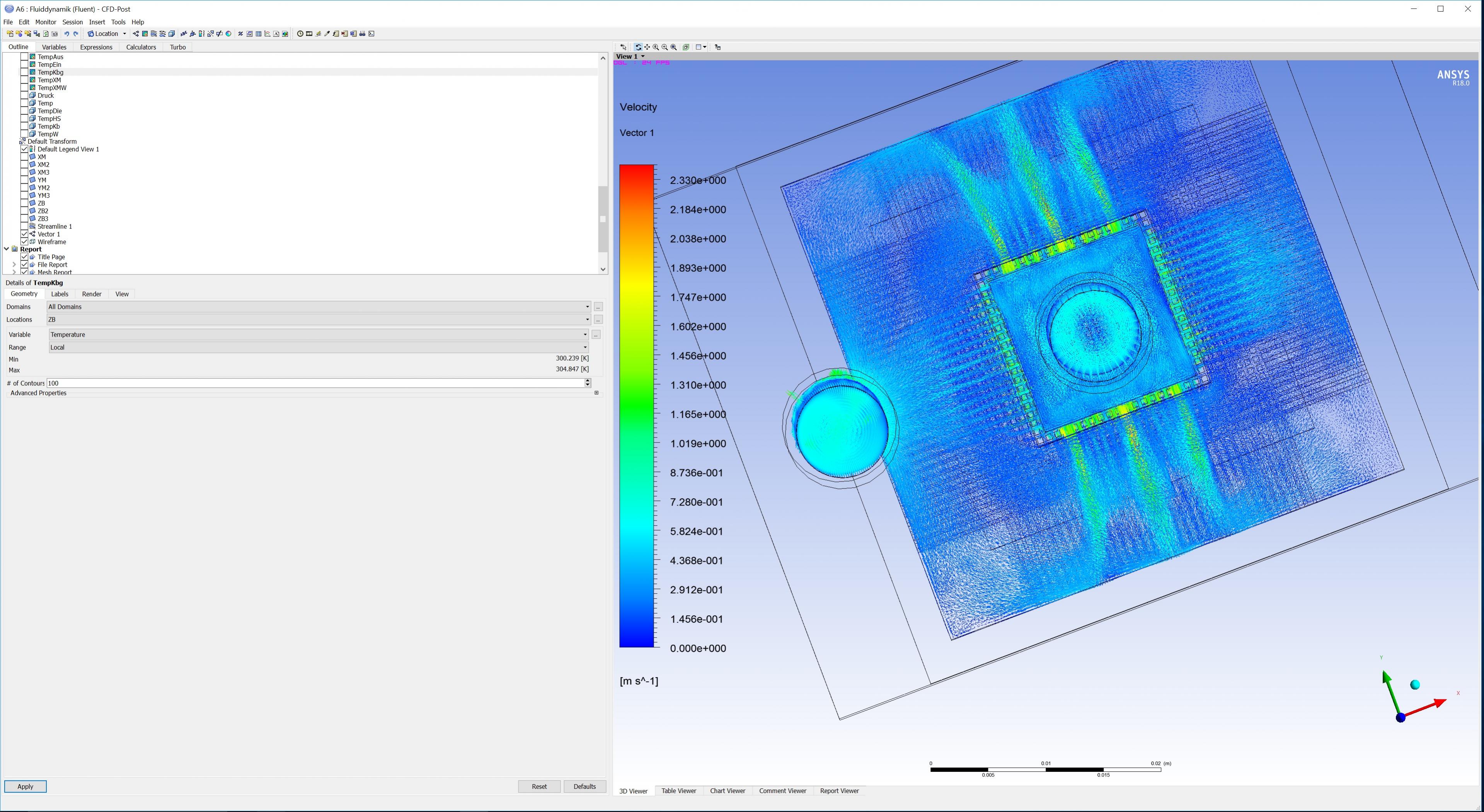The height and width of the screenshot is (812, 1484).
Task: Click the Timestep Selector clock icon
Action: tap(300, 34)
